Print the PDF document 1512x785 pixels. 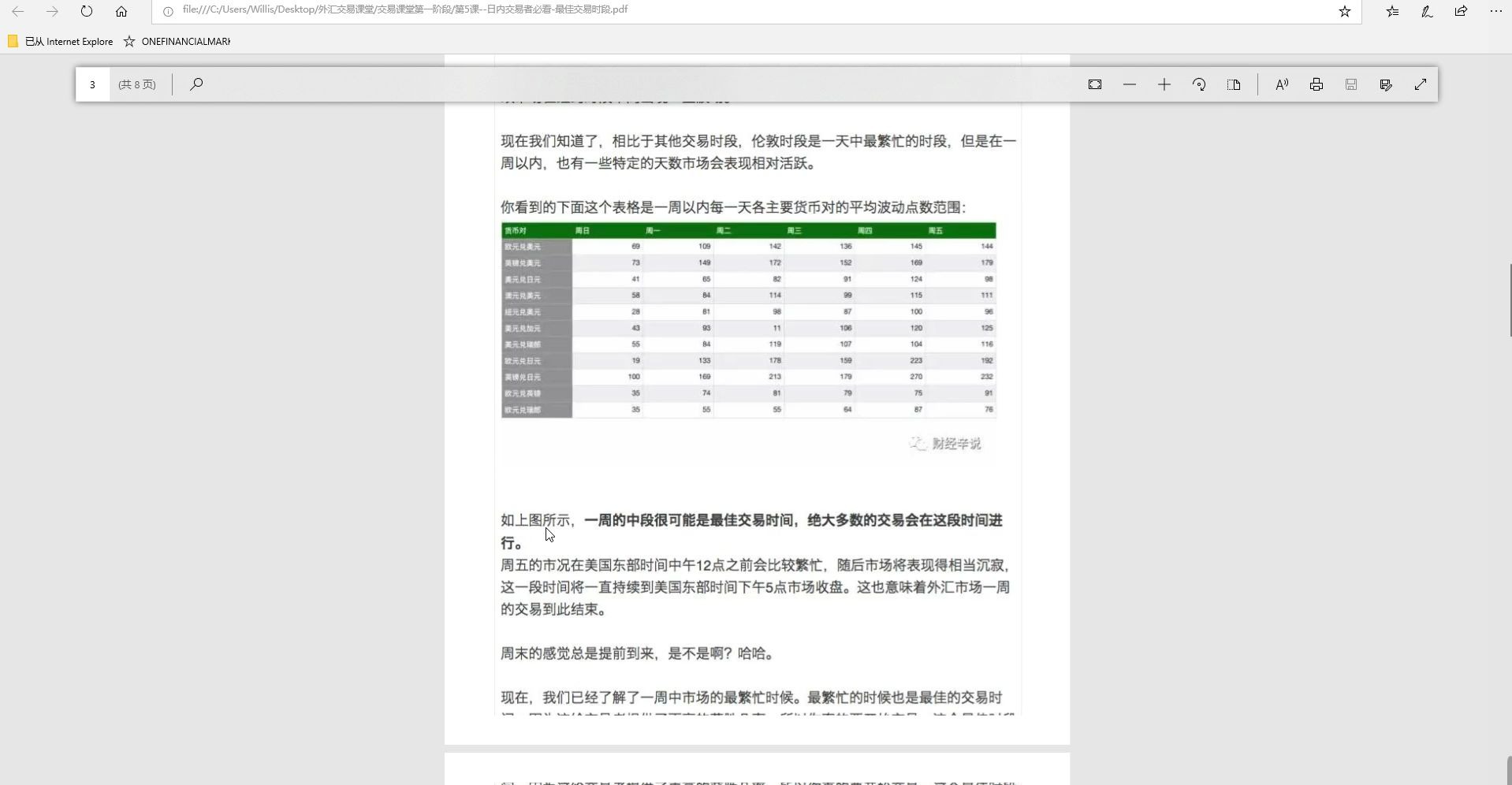point(1316,84)
